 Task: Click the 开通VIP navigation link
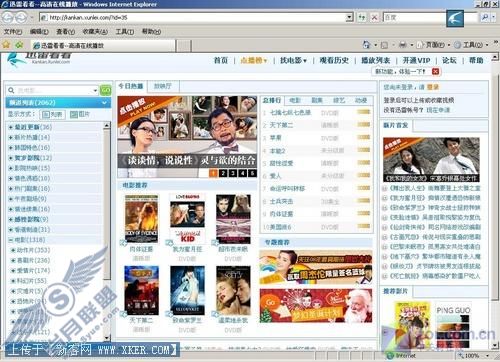[x=416, y=60]
